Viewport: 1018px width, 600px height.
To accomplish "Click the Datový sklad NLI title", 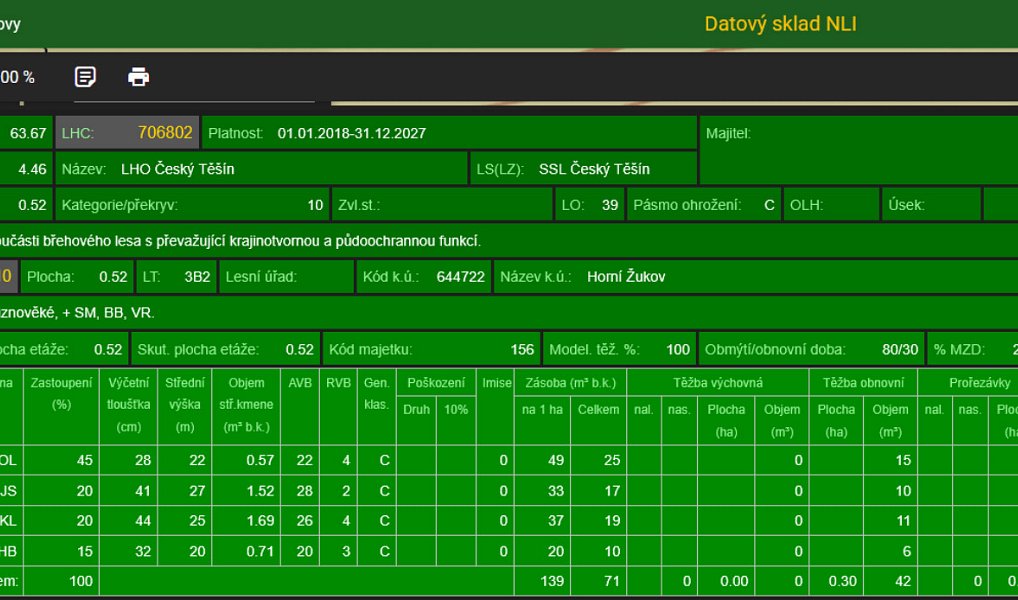I will 780,24.
